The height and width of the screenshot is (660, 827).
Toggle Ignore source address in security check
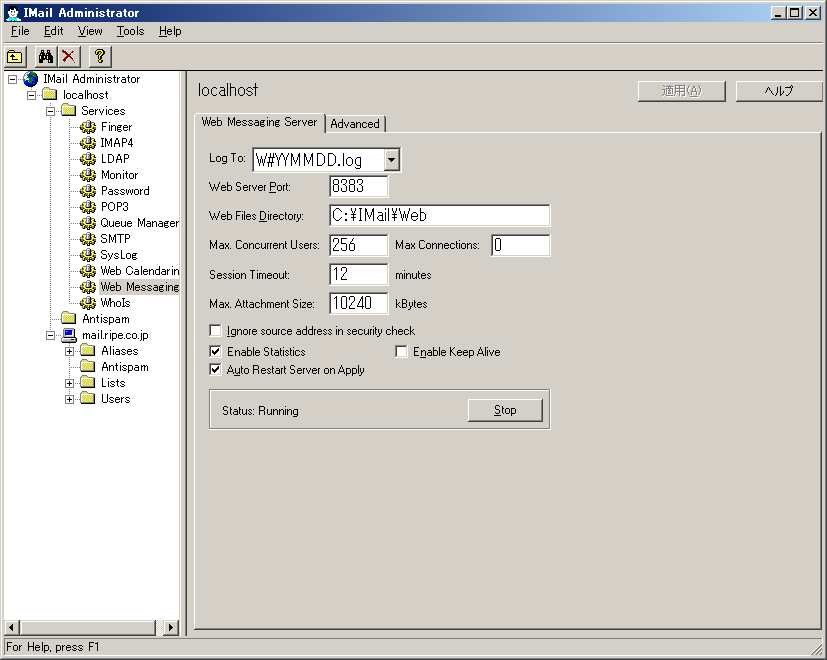(x=215, y=331)
